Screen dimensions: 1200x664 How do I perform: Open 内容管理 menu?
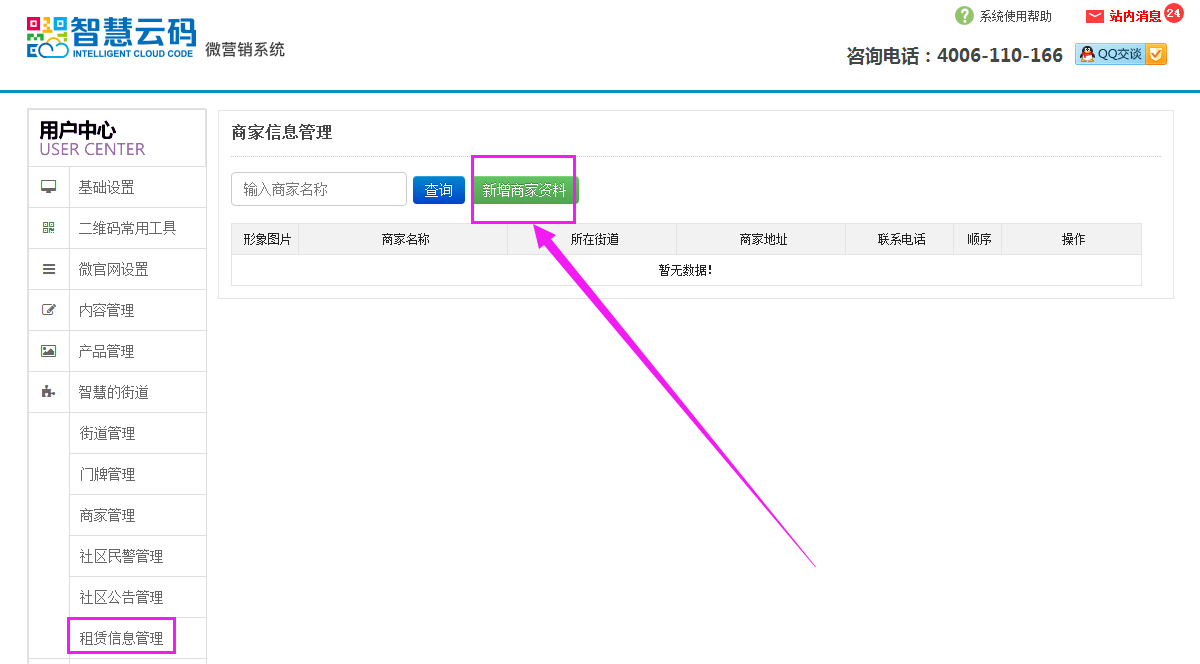pos(107,310)
